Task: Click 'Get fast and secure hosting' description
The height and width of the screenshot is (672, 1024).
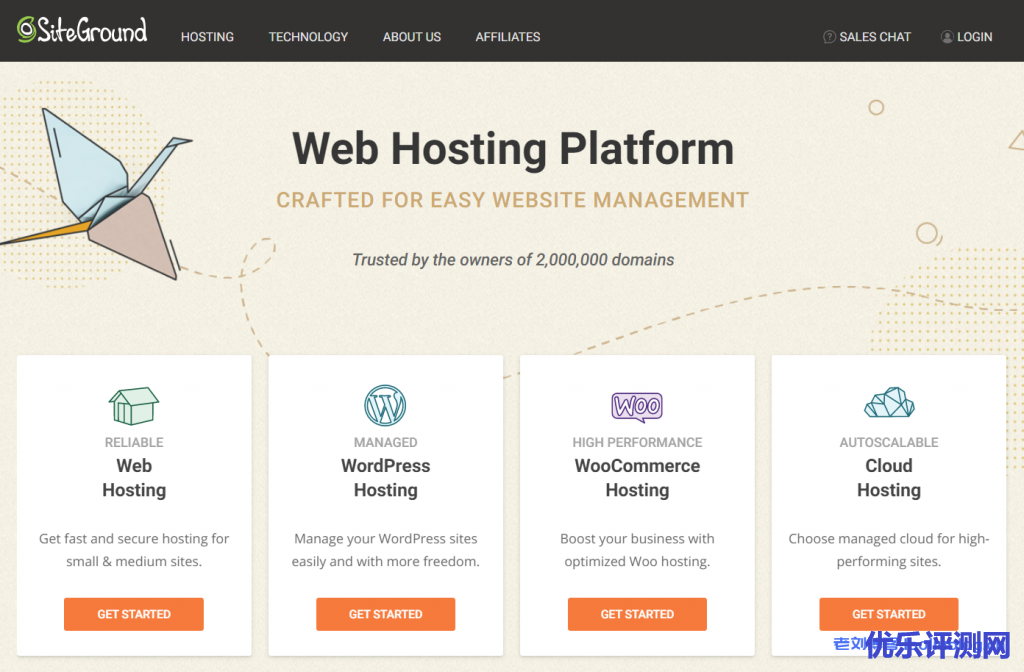Action: pos(134,550)
